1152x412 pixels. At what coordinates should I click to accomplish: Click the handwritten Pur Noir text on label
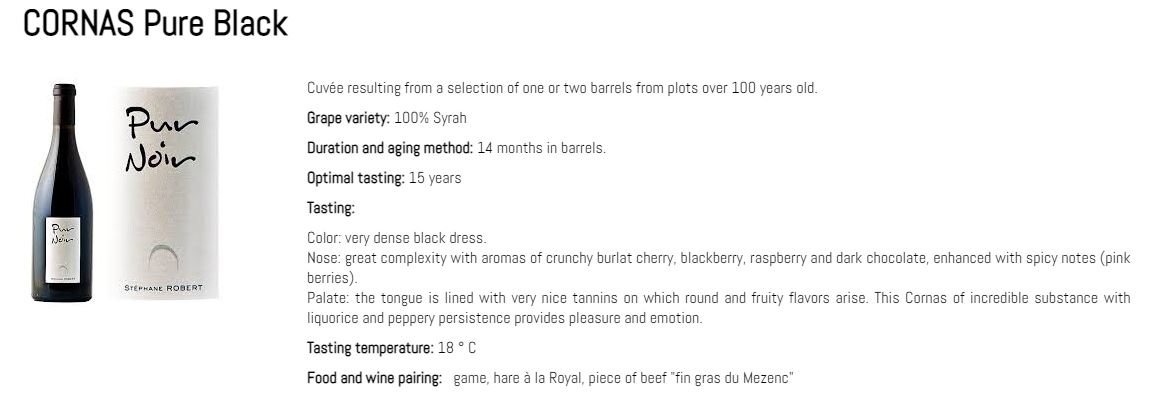(161, 140)
